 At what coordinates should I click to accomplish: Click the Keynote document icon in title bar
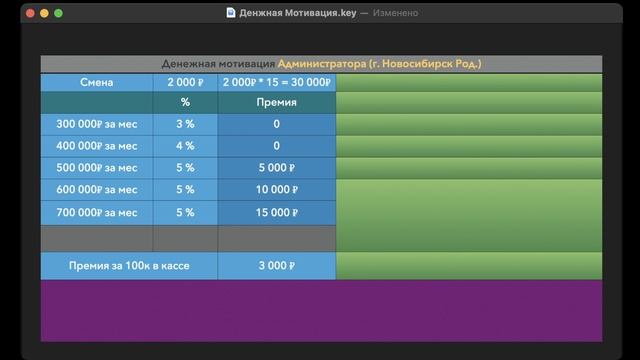tap(231, 13)
